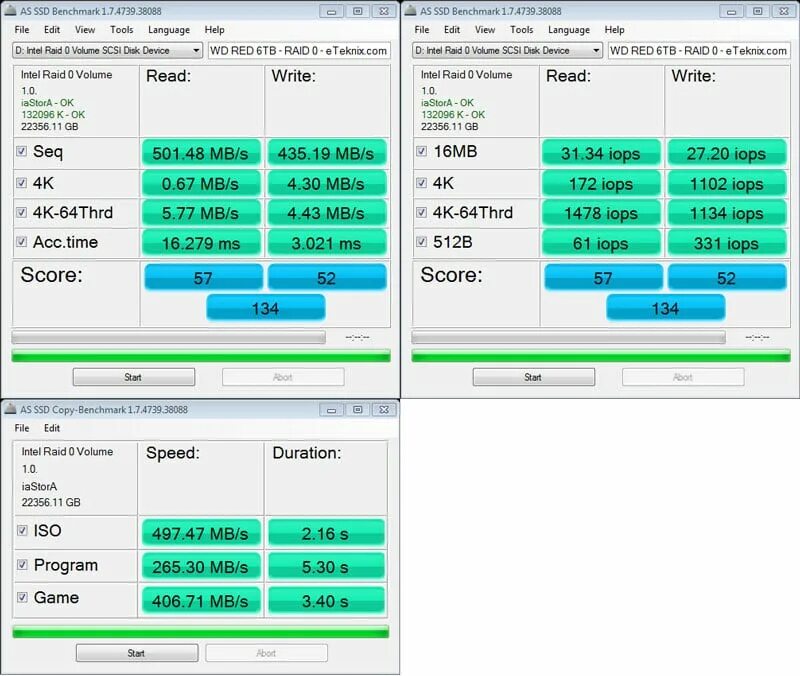This screenshot has height=676, width=800.
Task: Click 16MB read result 31.34 iops
Action: [x=601, y=153]
